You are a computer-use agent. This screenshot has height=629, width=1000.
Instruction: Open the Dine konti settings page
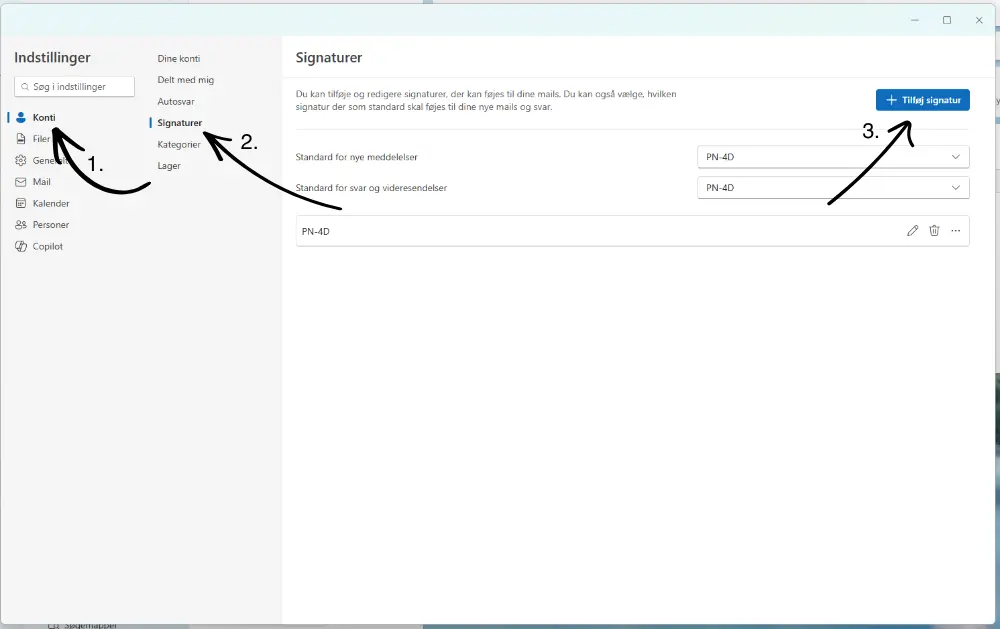click(179, 59)
